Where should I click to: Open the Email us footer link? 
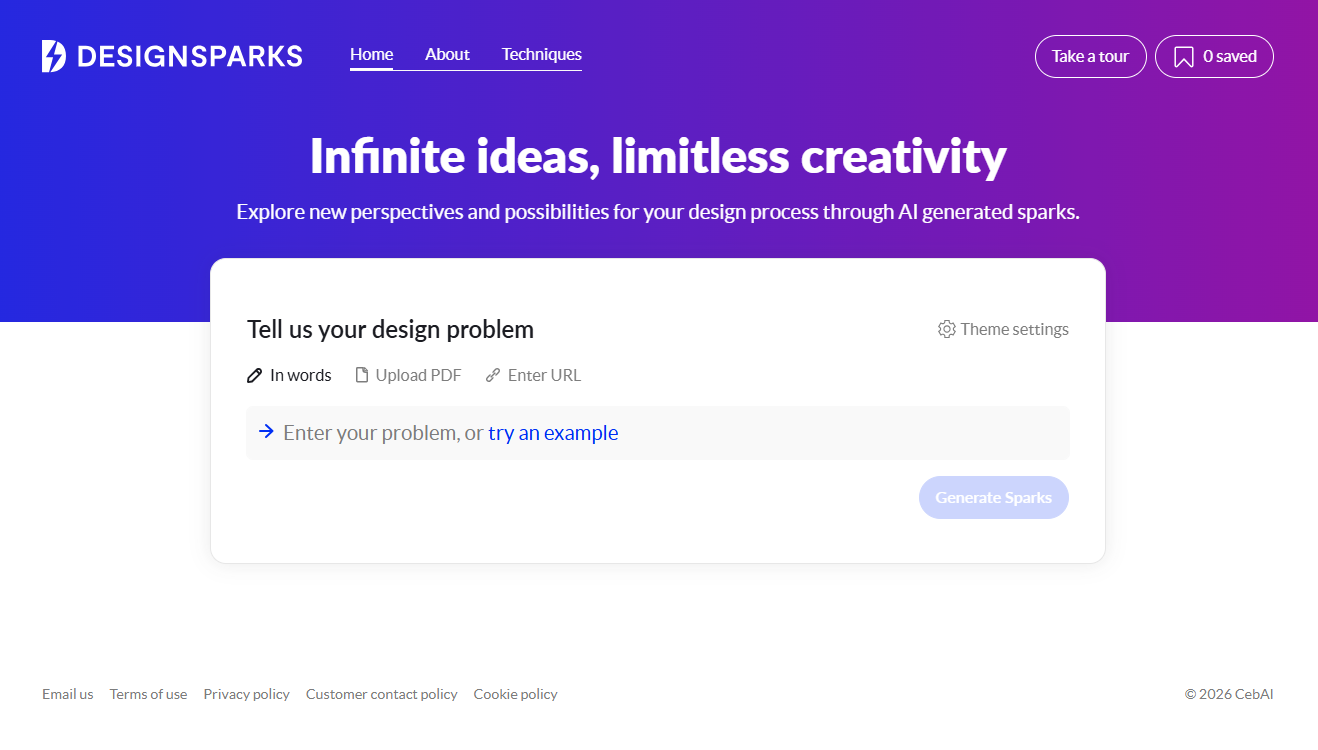[68, 694]
